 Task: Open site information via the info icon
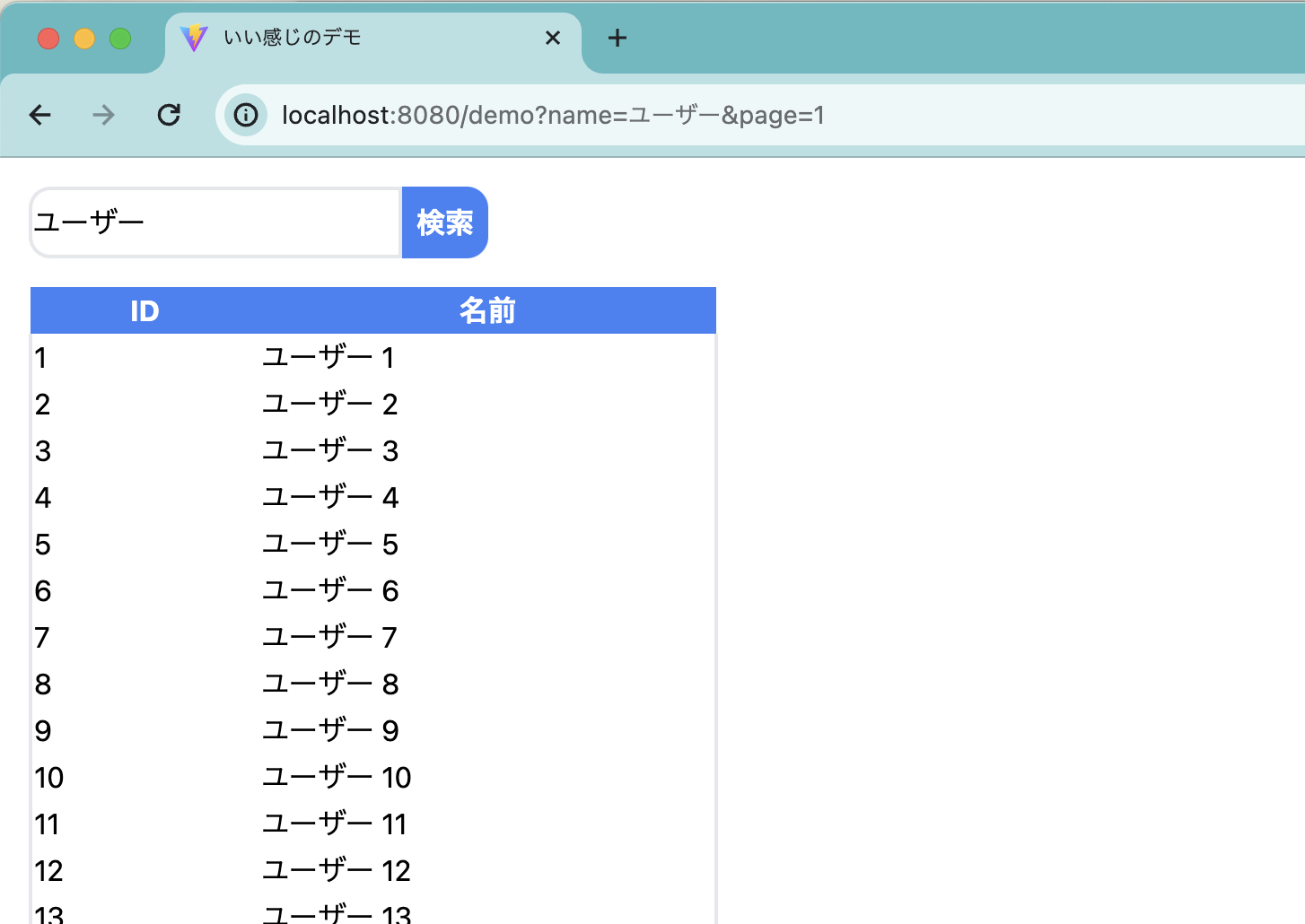[245, 115]
